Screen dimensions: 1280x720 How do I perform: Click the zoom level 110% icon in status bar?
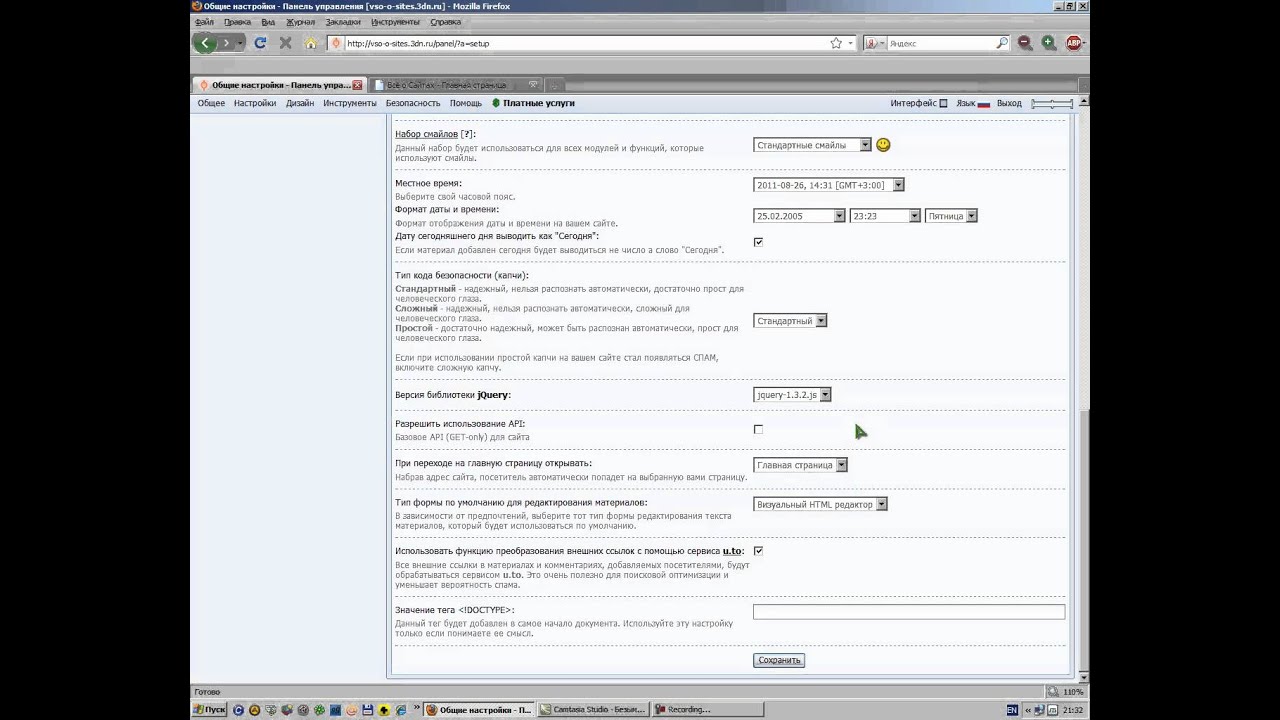coord(1053,691)
